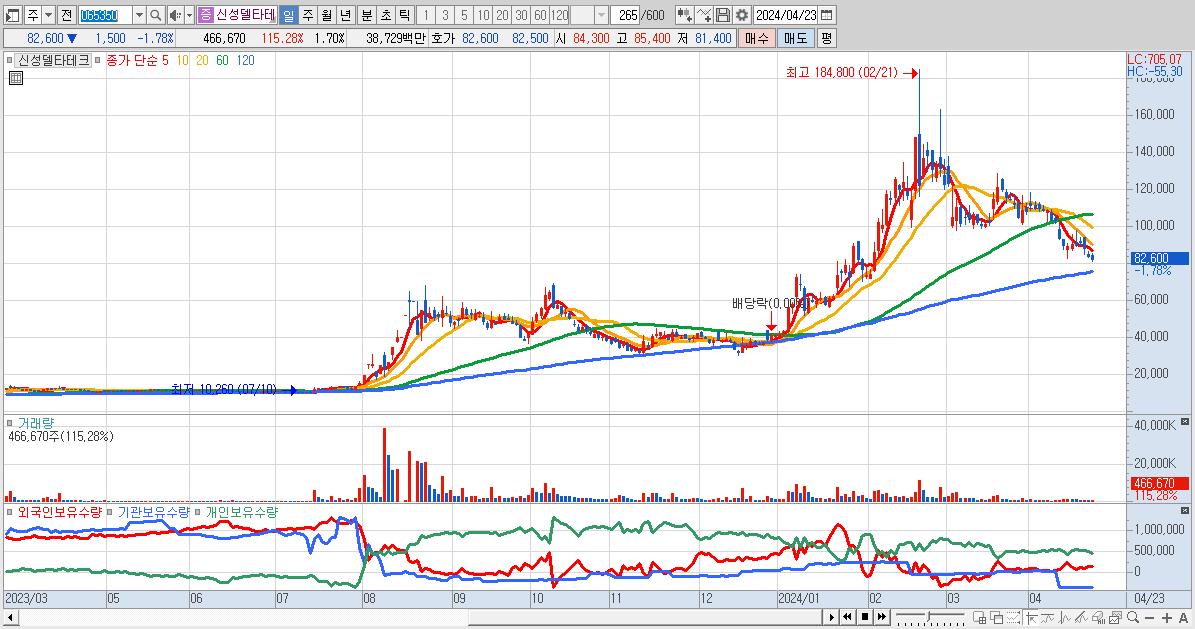Select the minute (분) chart period
Screen dimensions: 1195x629
pyautogui.click(x=367, y=15)
